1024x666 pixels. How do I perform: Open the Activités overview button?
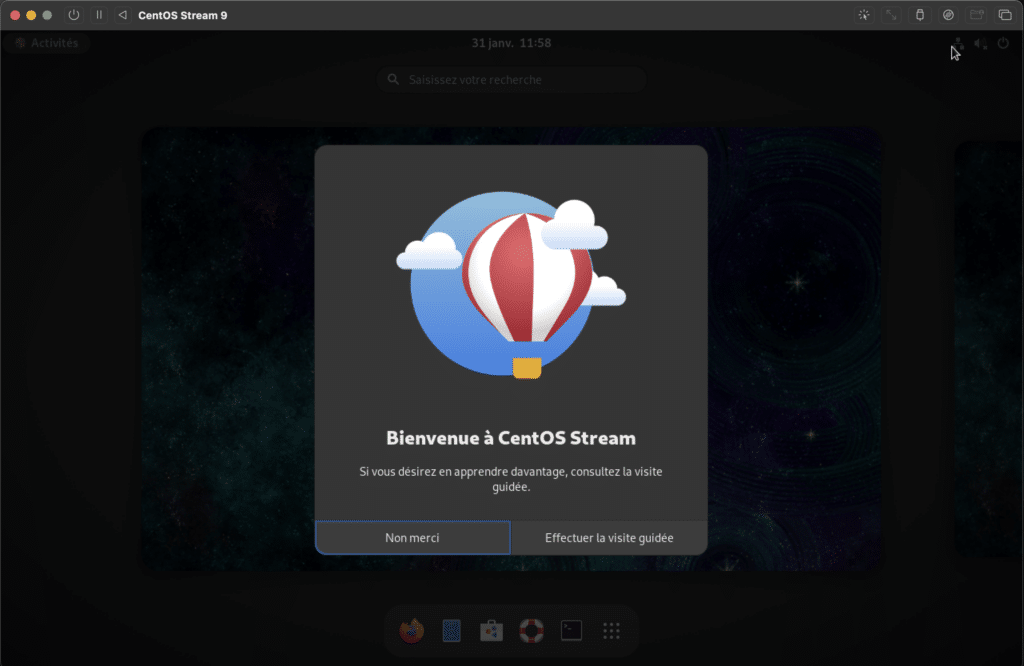coord(47,43)
